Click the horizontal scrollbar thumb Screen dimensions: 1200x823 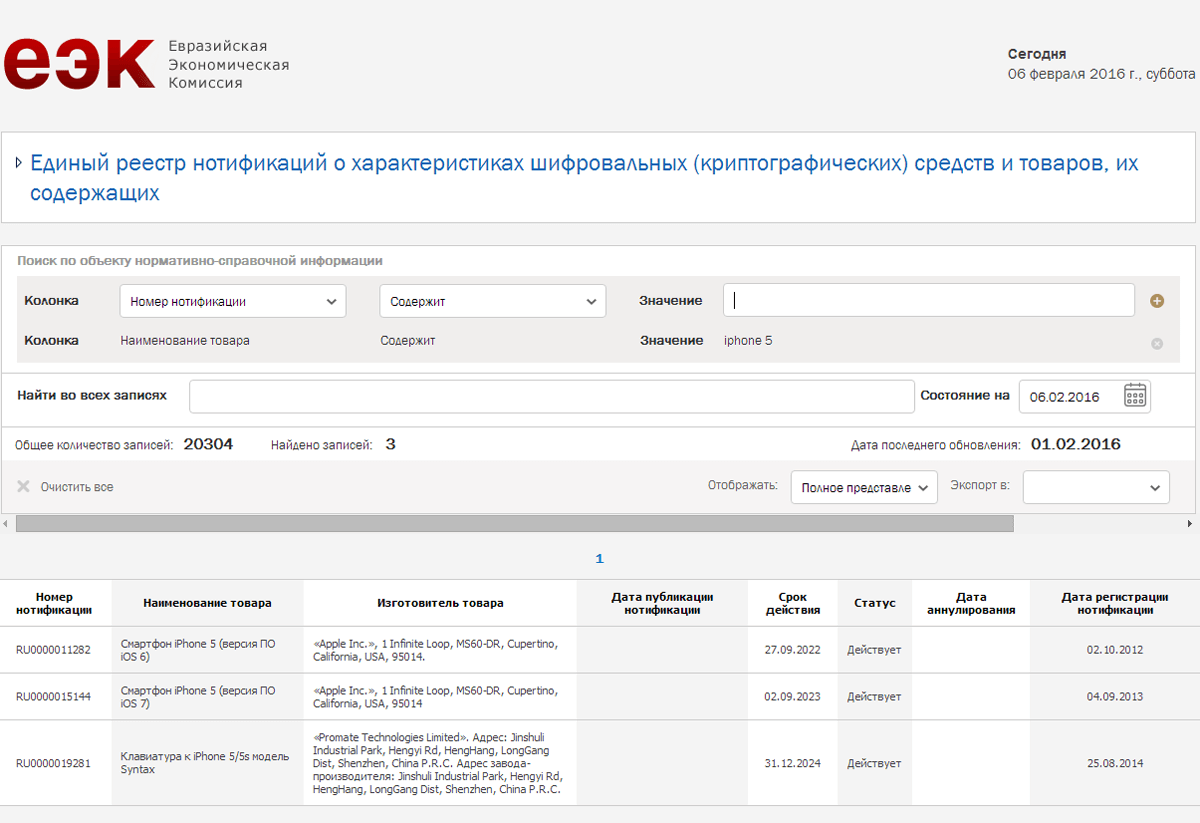[x=515, y=523]
